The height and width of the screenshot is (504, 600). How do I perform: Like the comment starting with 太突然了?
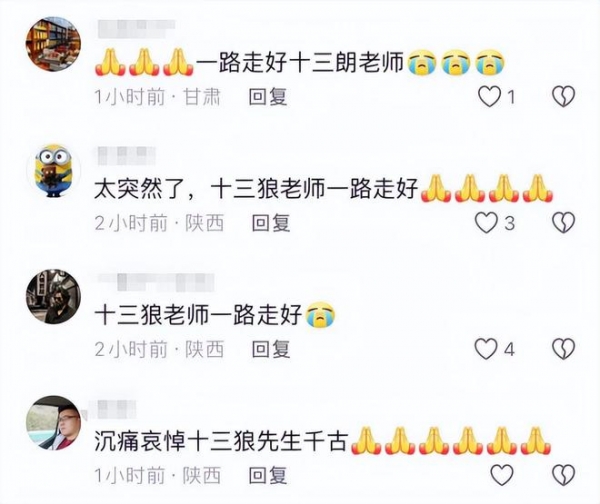486,223
